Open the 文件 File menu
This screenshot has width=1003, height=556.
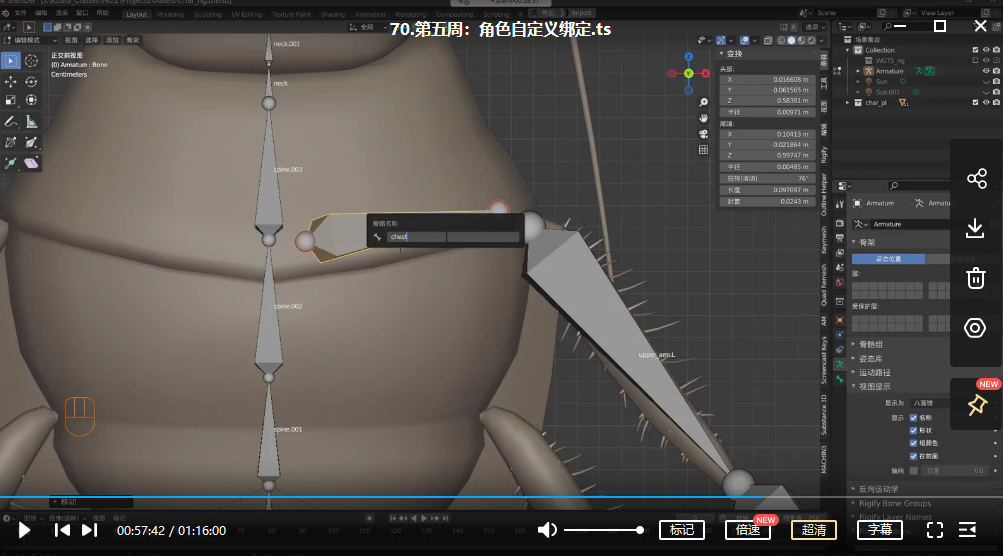point(21,13)
